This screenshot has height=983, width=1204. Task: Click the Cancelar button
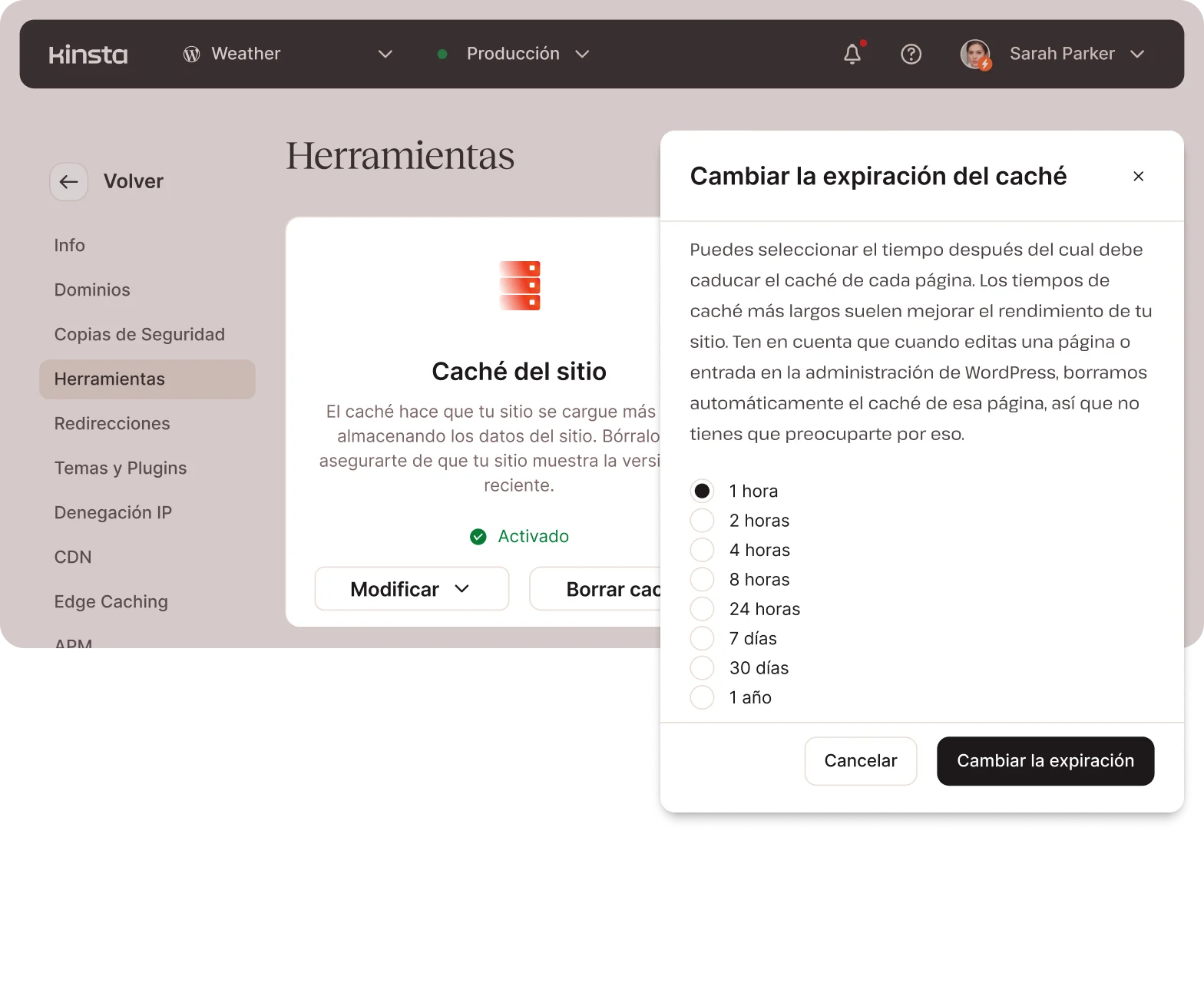[860, 761]
